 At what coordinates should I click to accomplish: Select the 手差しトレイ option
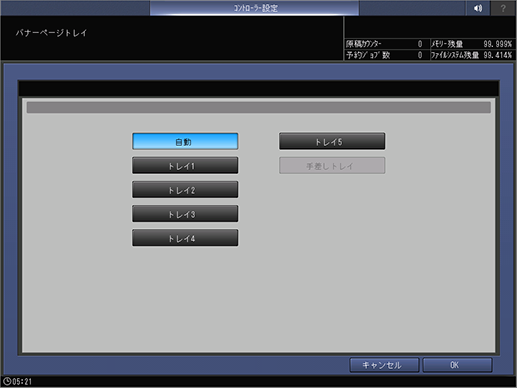[x=332, y=166]
